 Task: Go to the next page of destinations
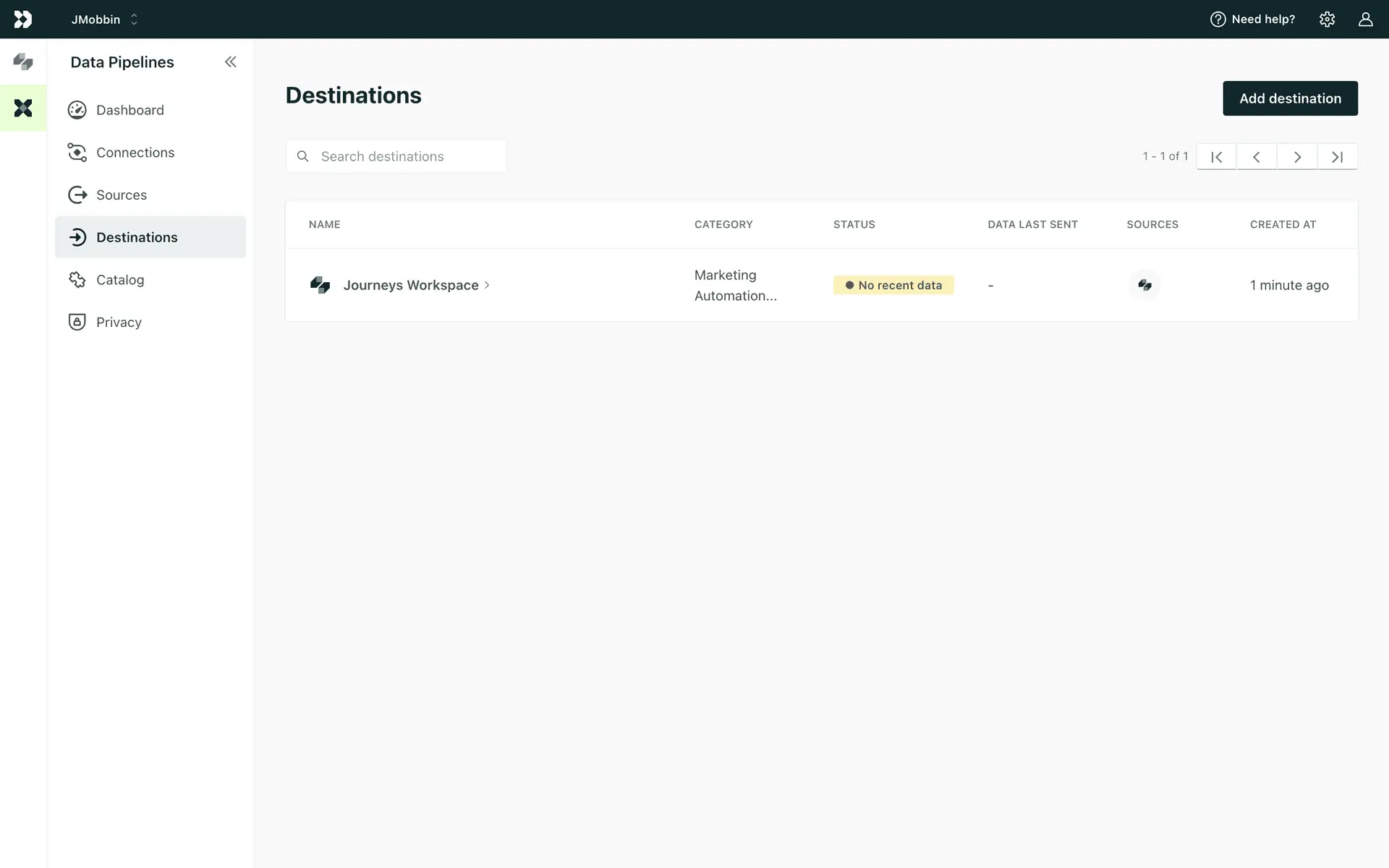coord(1297,157)
